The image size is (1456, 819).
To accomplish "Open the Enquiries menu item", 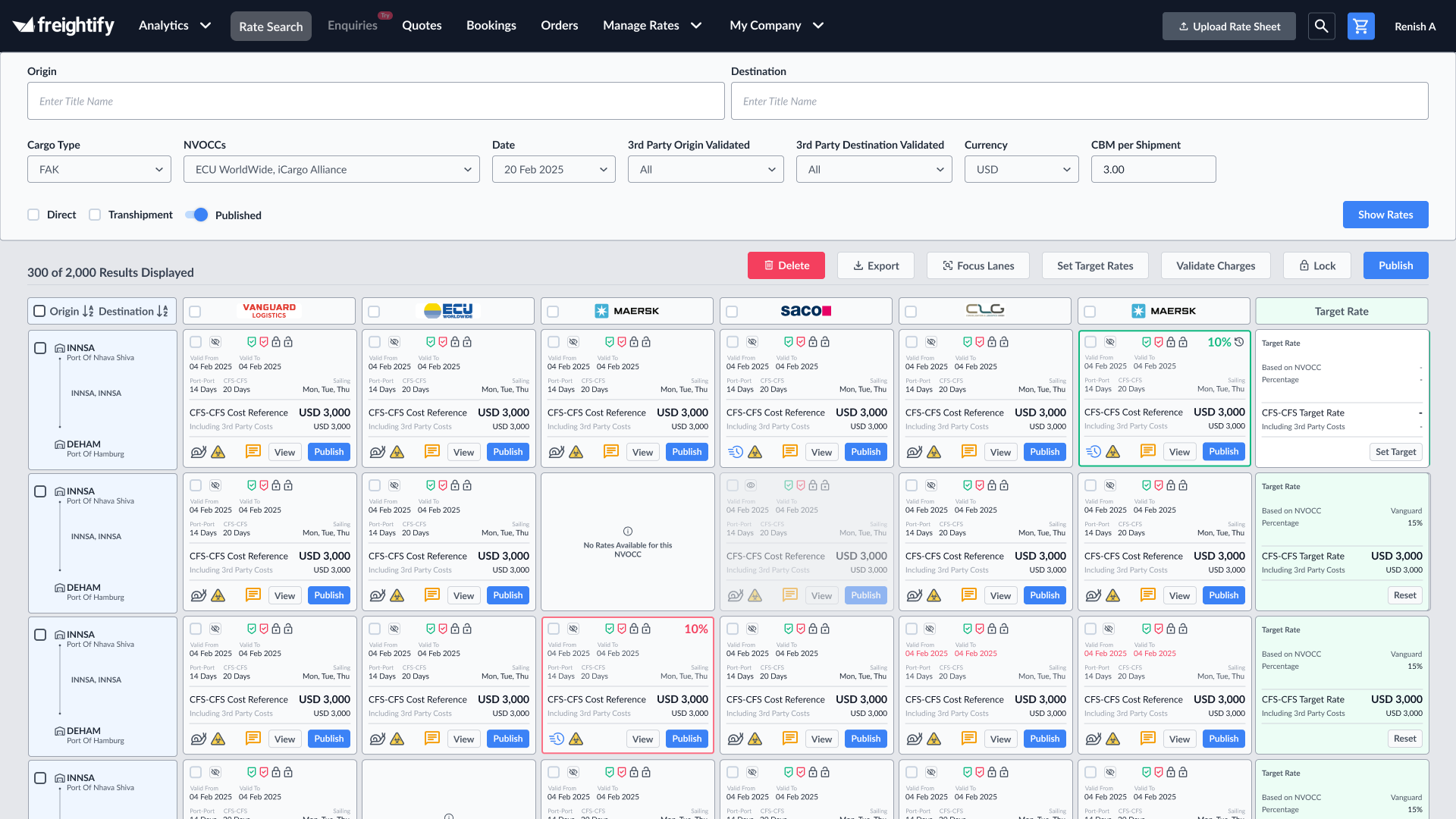I will coord(351,25).
